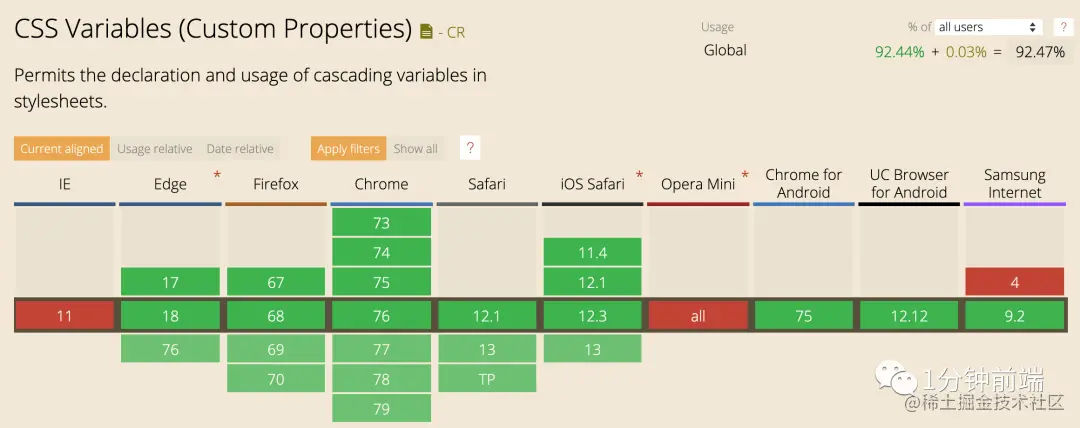Click the Chrome for Android column header
Screen dimensions: 1080x428
coord(804,184)
